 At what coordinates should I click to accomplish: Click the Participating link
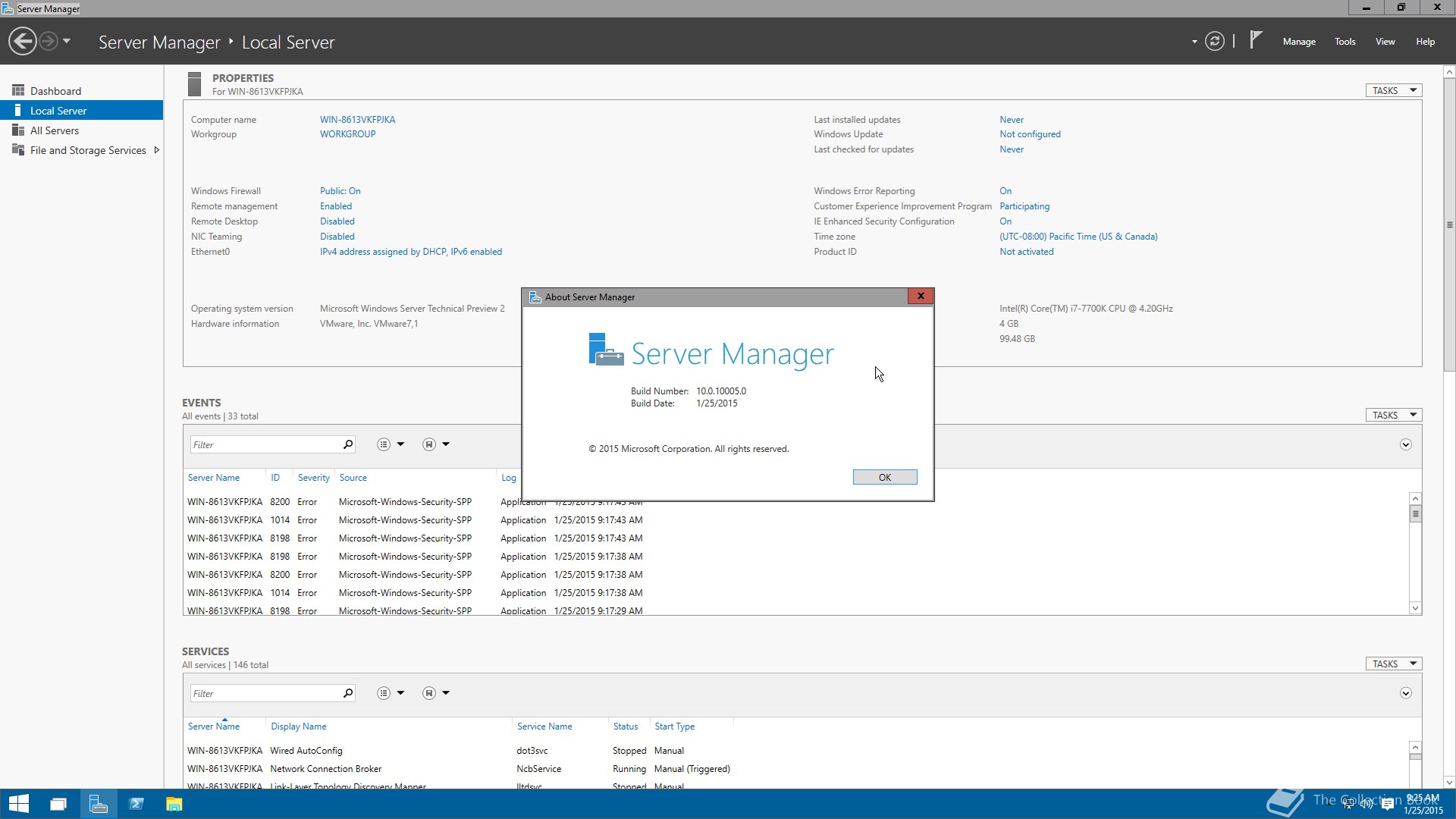(x=1024, y=206)
